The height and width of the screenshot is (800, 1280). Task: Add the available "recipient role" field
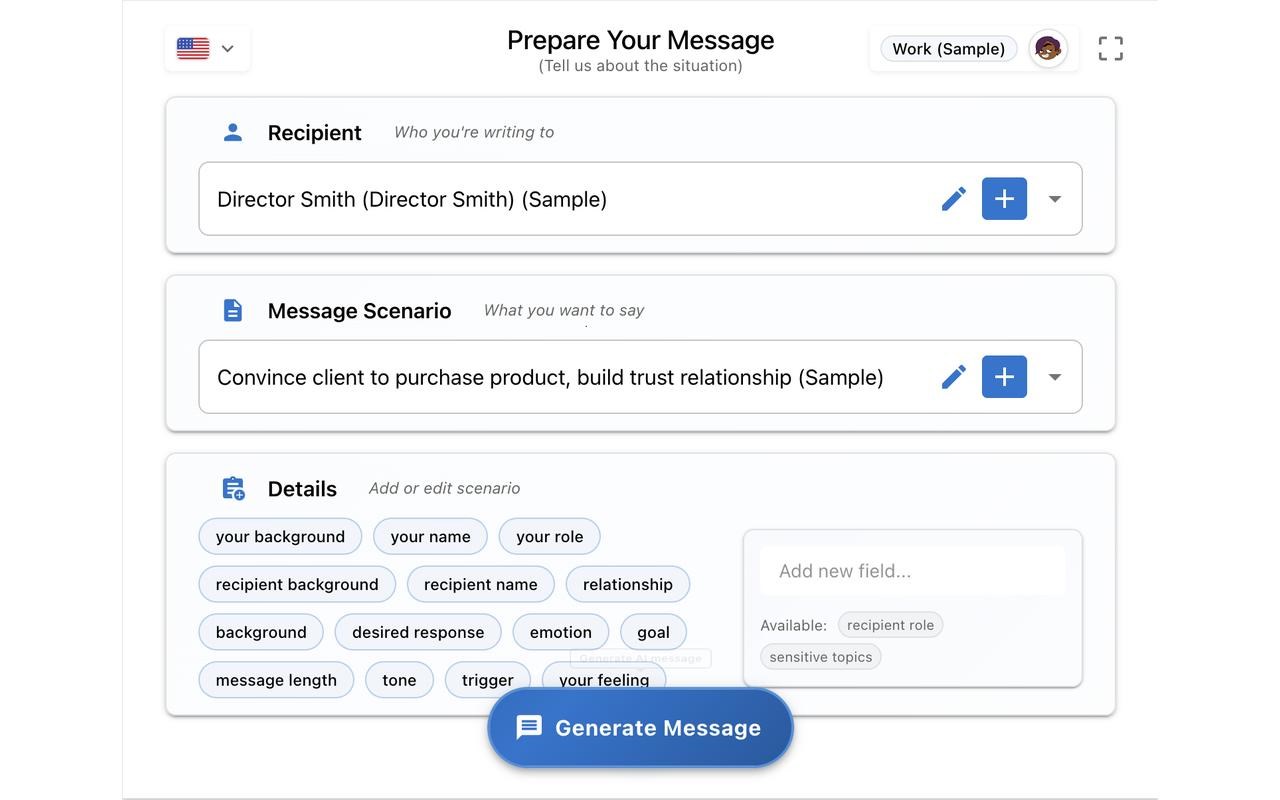coord(890,625)
